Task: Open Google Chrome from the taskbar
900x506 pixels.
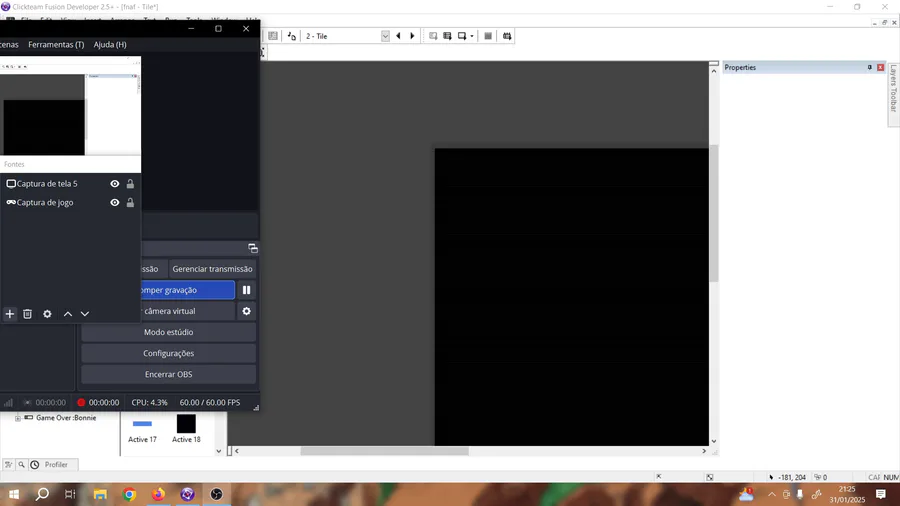Action: click(x=129, y=494)
